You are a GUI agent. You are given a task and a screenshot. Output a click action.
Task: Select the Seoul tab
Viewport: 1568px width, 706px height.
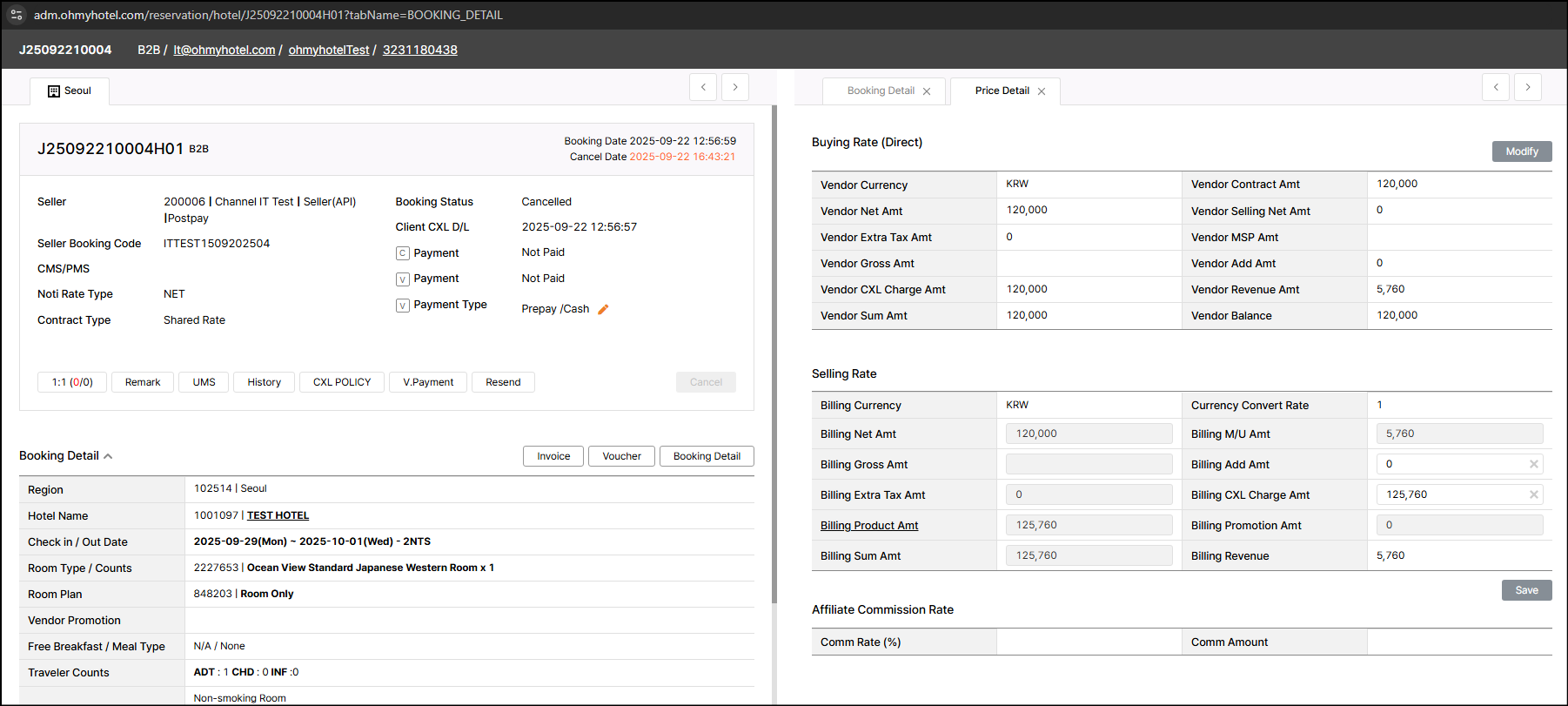[70, 91]
